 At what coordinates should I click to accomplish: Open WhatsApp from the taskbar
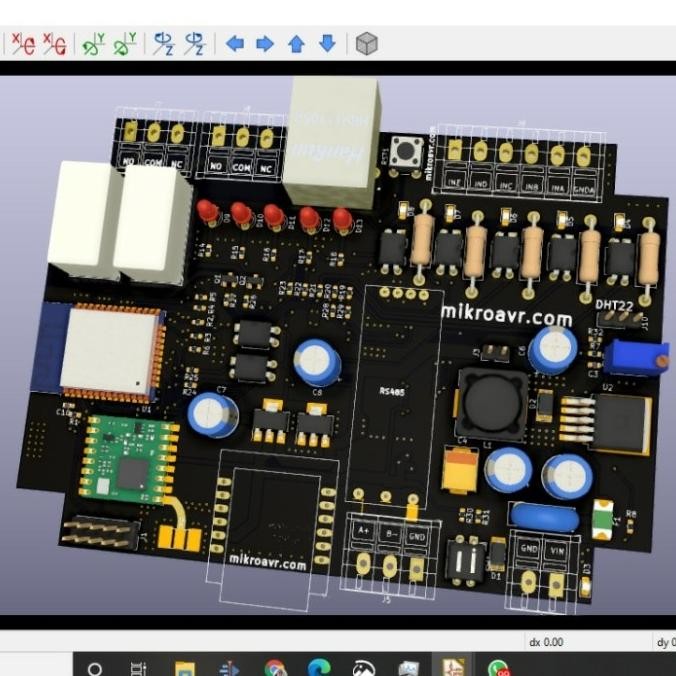pyautogui.click(x=499, y=668)
